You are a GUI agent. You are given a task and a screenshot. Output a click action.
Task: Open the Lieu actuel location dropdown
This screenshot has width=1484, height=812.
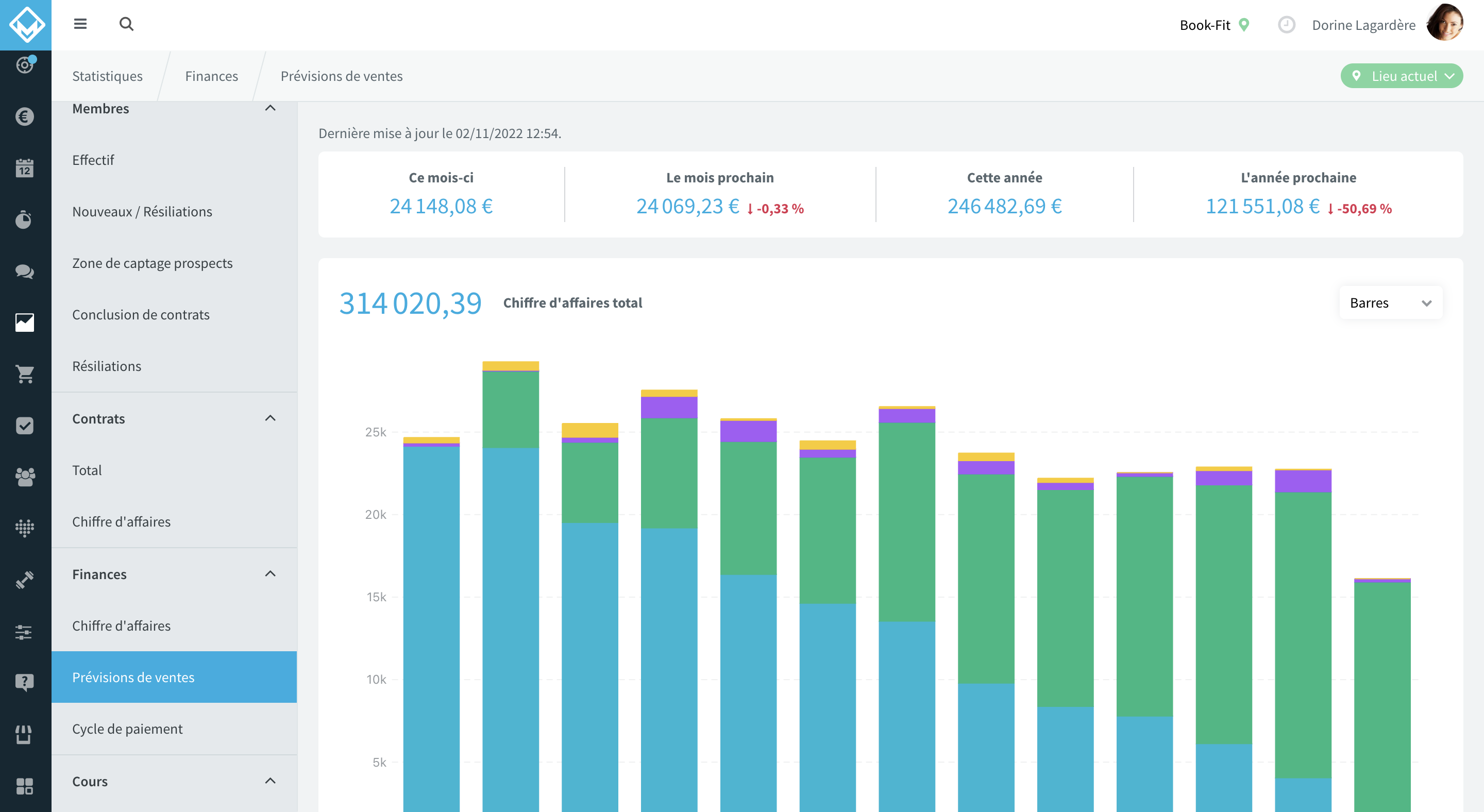(1402, 76)
